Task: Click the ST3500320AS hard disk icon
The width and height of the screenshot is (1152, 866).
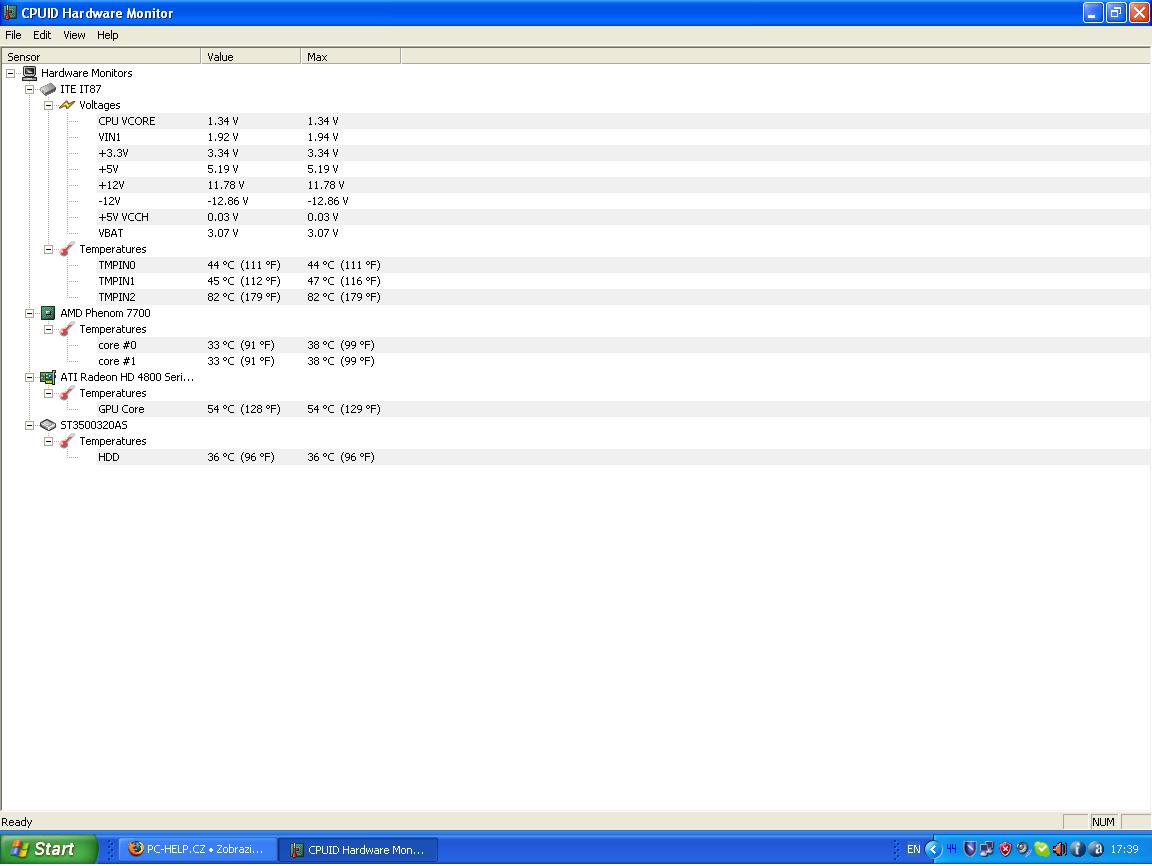Action: coord(48,425)
